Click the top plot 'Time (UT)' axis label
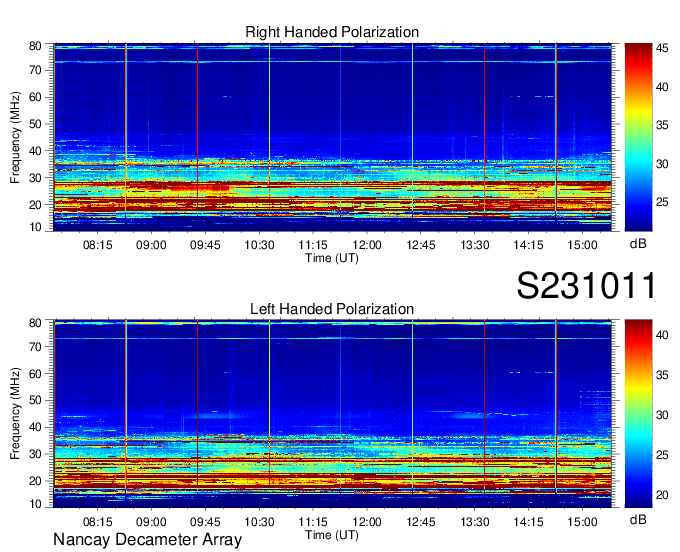 [332, 258]
